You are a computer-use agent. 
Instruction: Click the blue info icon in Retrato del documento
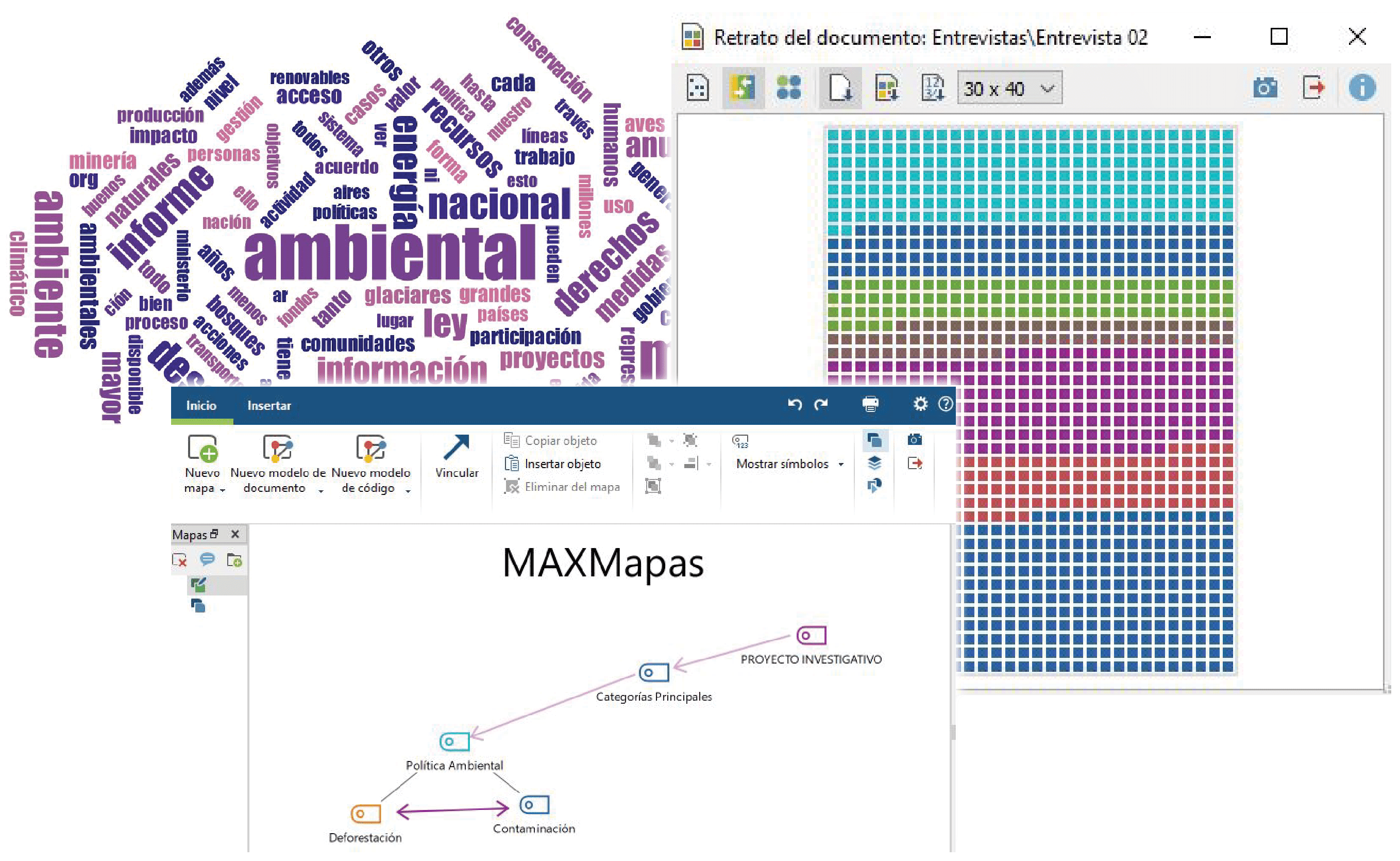pyautogui.click(x=1362, y=88)
